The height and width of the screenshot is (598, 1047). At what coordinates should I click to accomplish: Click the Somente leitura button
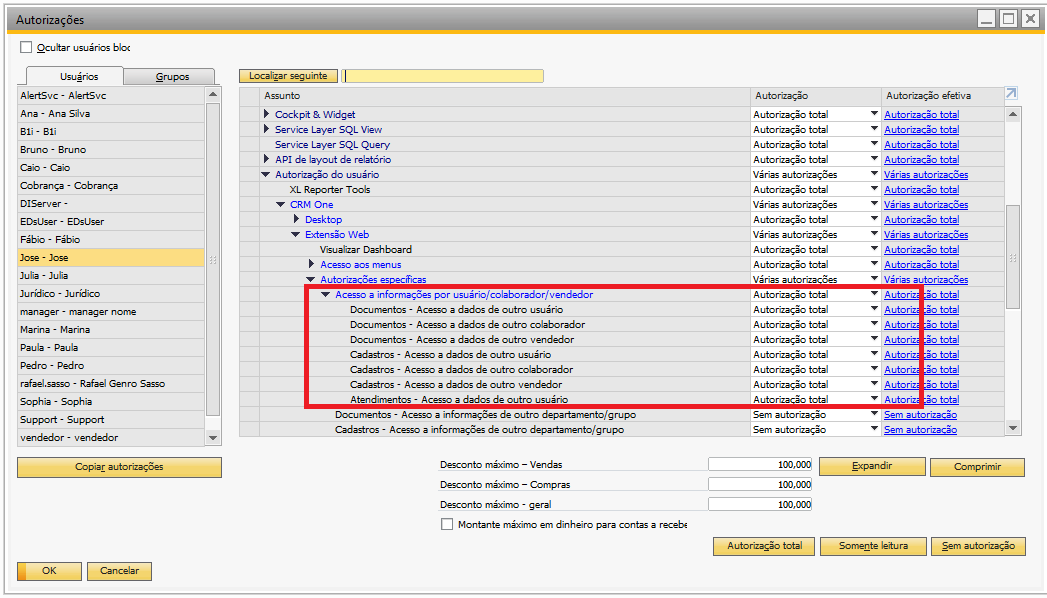(x=873, y=546)
